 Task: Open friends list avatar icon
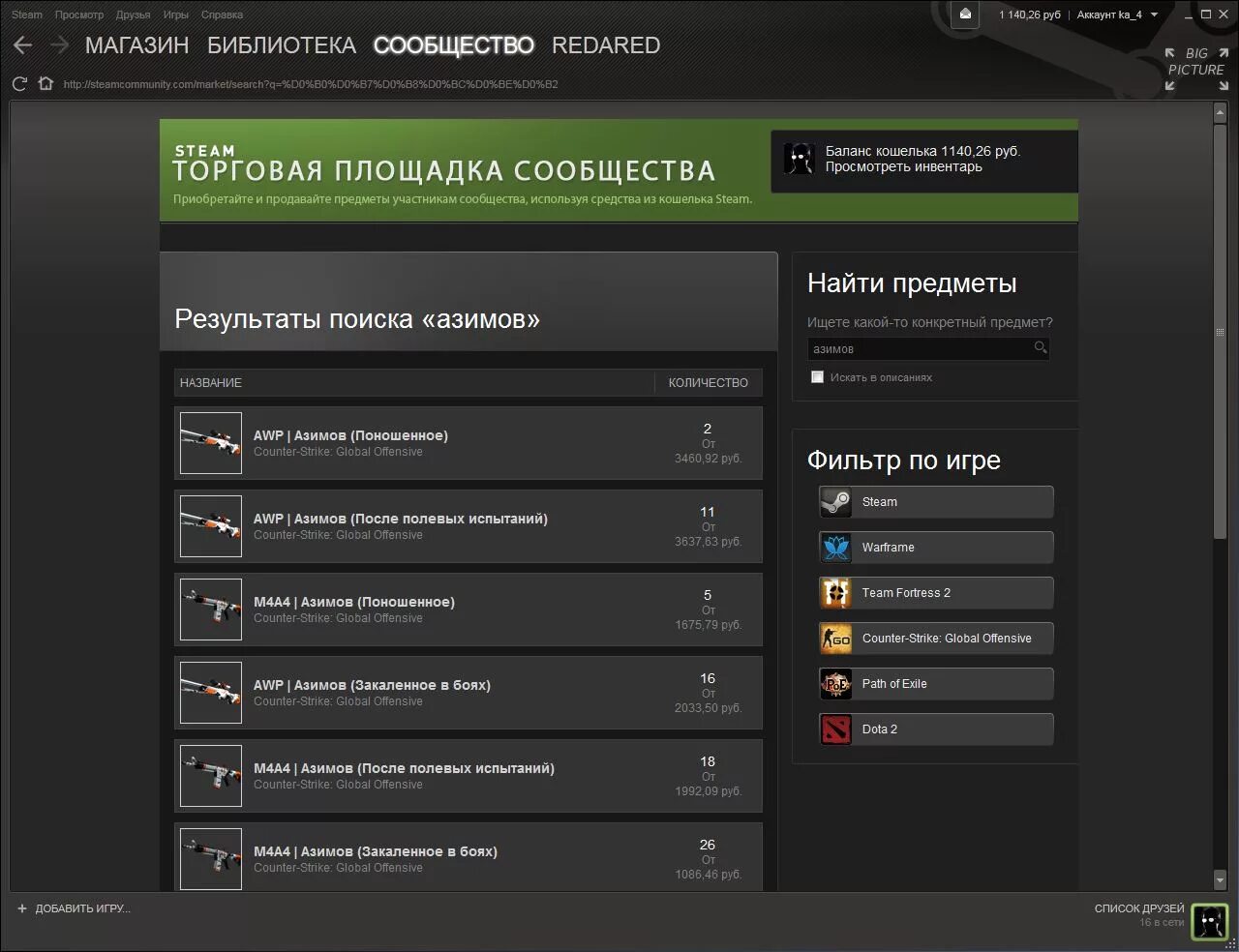click(x=1209, y=921)
